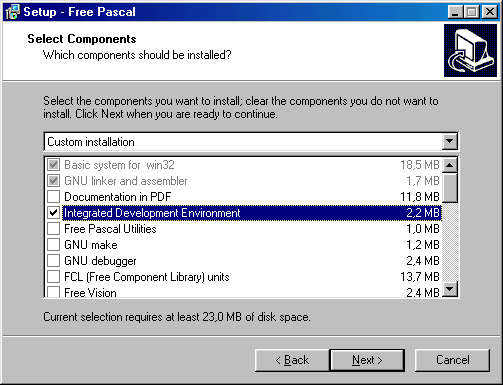The image size is (503, 385).
Task: Select the Integrated Development Environment row
Action: tap(252, 213)
